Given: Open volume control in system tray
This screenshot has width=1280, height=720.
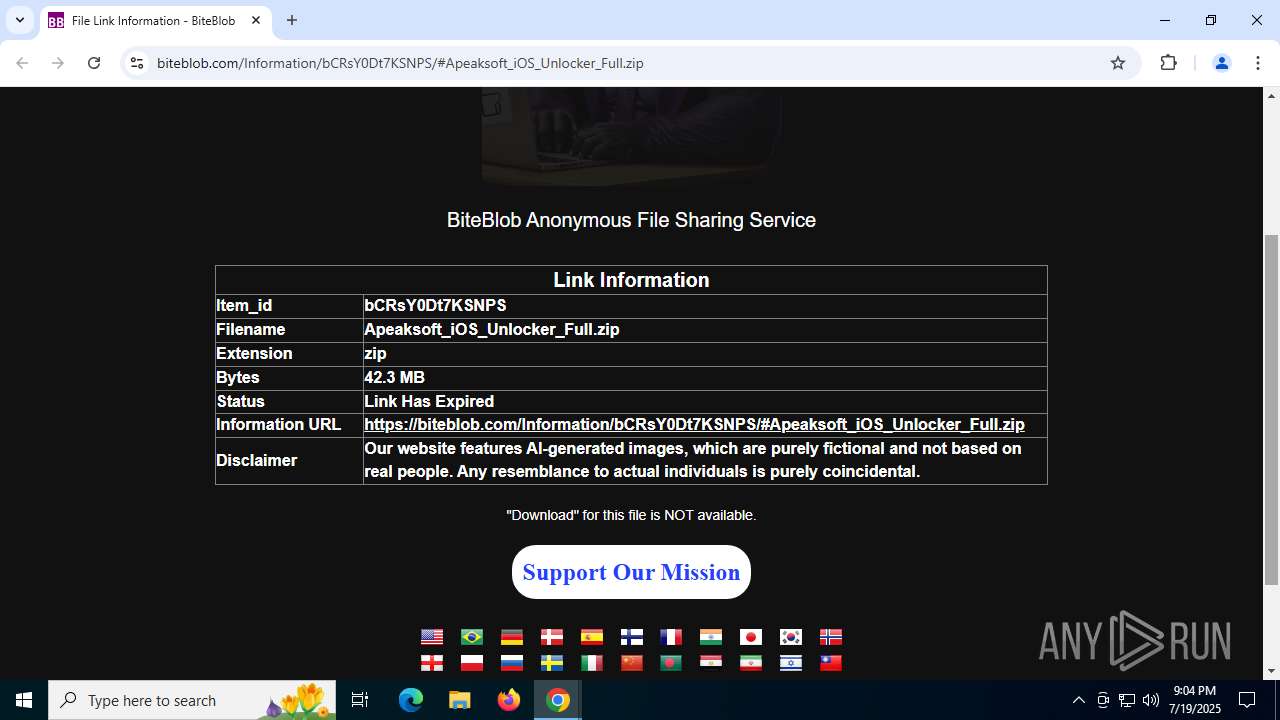Looking at the screenshot, I should point(1150,700).
